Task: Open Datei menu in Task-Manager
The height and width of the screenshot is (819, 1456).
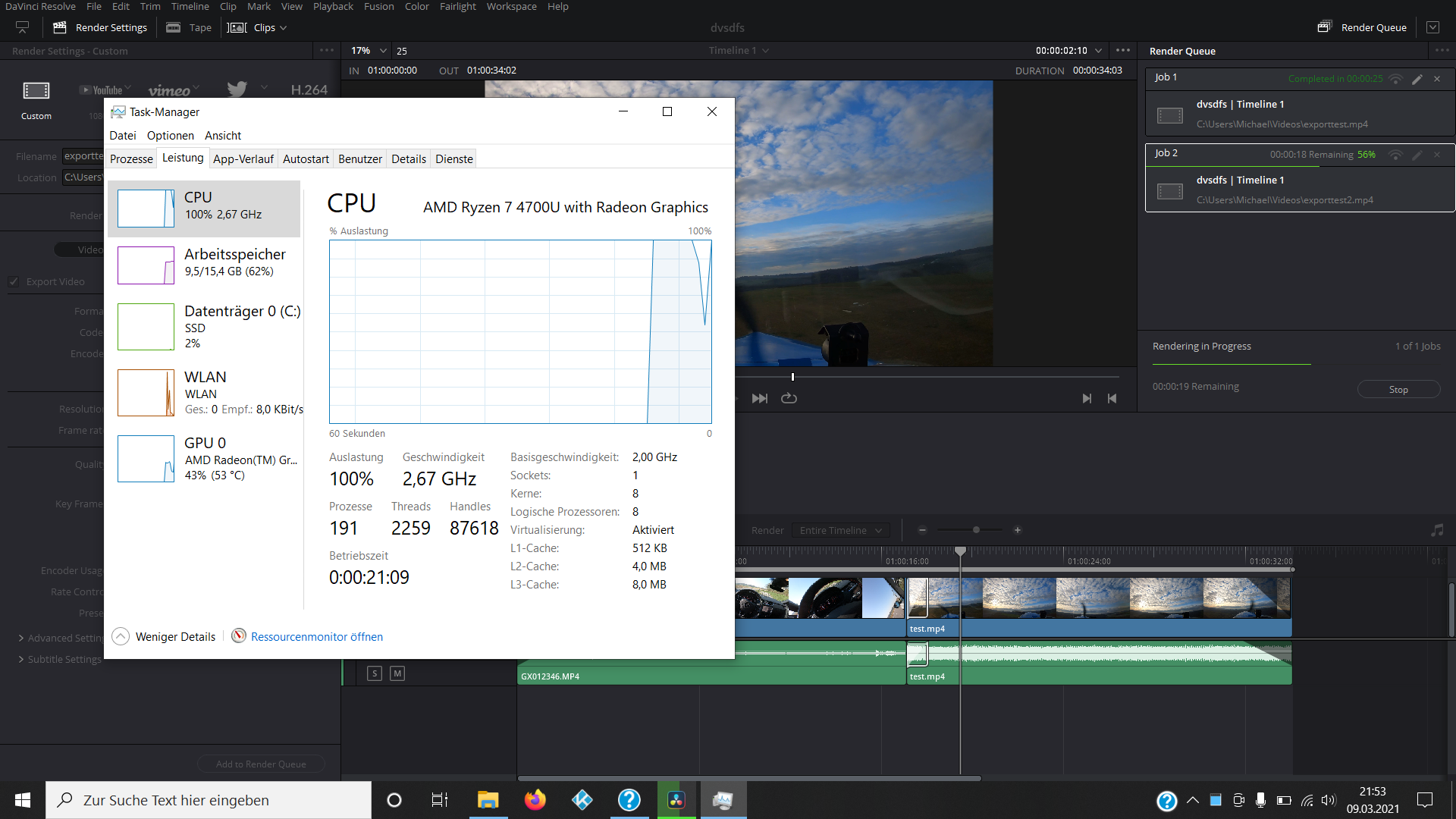Action: [x=123, y=135]
